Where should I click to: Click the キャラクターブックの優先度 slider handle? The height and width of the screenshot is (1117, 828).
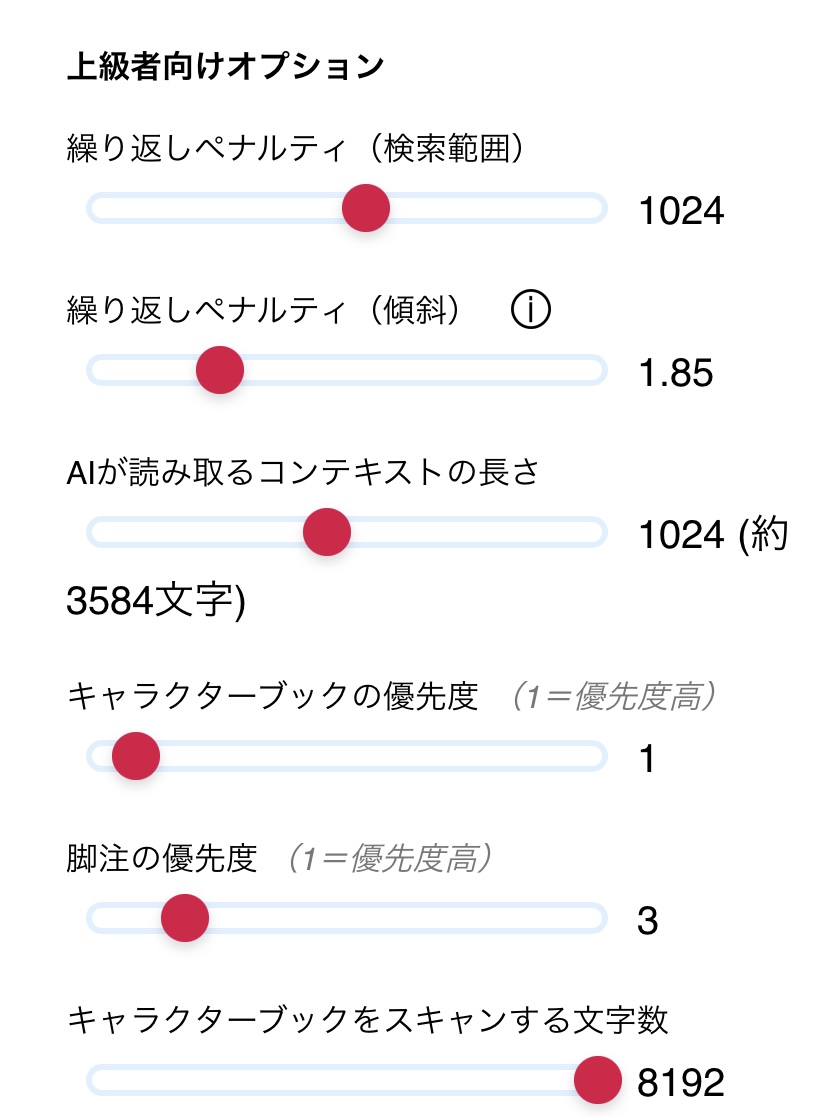click(x=136, y=755)
